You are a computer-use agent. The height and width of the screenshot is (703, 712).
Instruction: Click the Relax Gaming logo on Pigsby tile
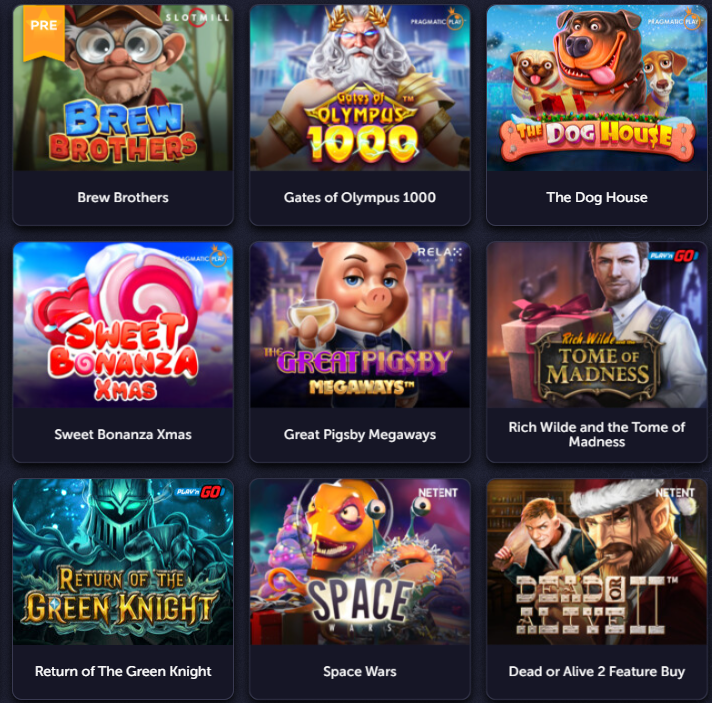pyautogui.click(x=440, y=255)
